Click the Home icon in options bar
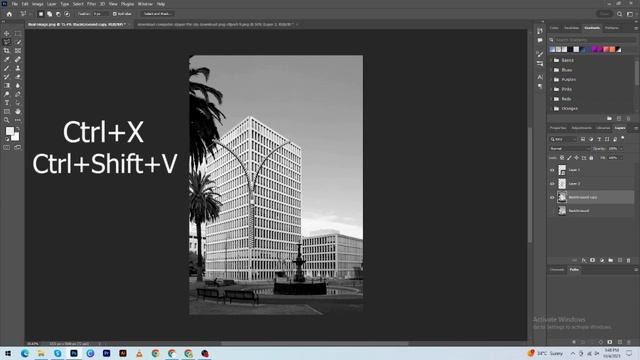640x360 pixels. click(9, 14)
